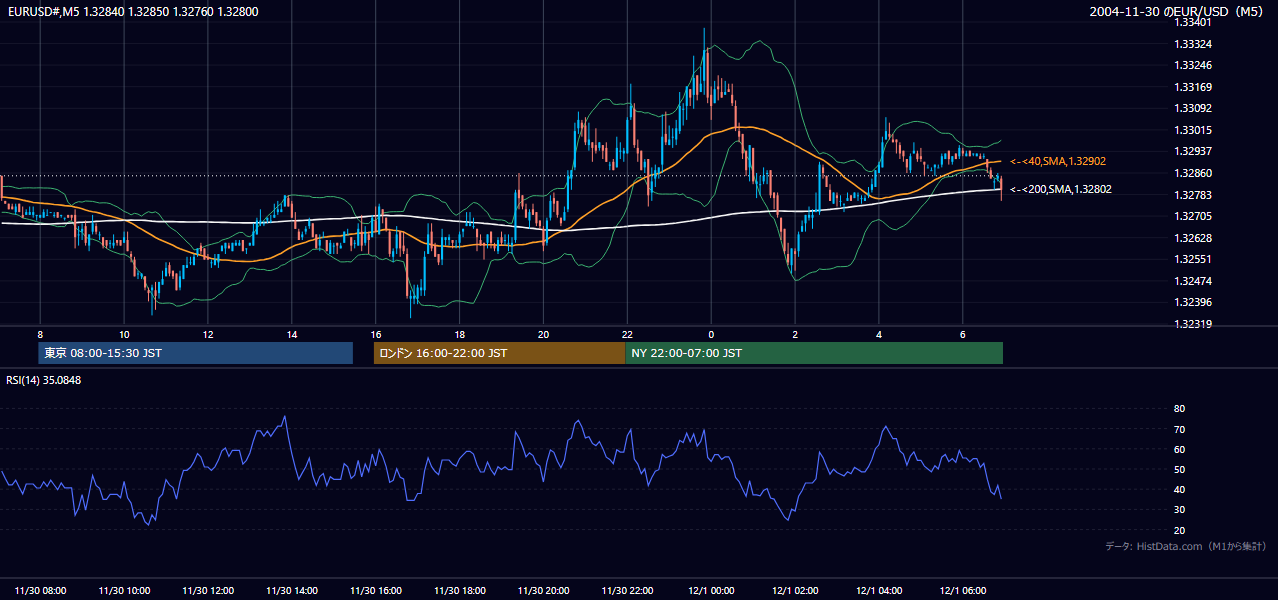Click the hour label 16 under the price chart
This screenshot has height=600, width=1278.
pos(375,334)
